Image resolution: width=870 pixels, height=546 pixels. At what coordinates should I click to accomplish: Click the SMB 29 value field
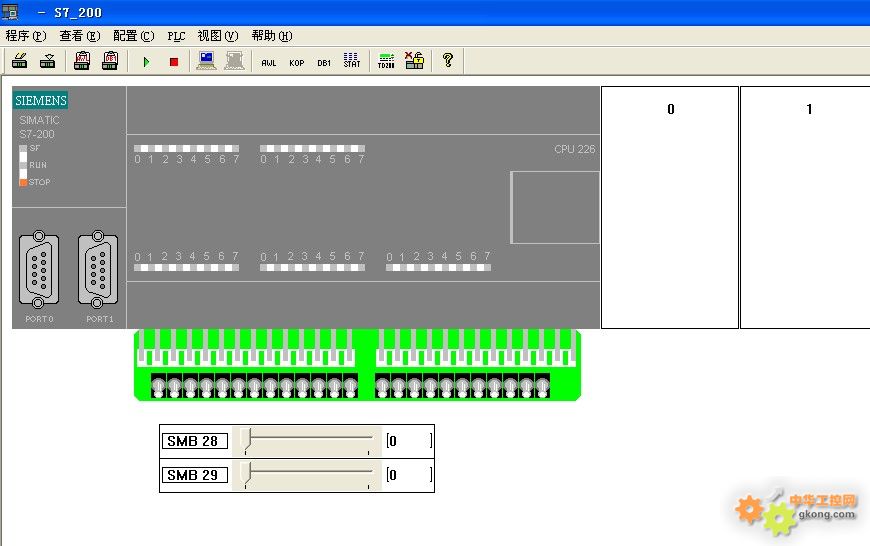(x=409, y=475)
